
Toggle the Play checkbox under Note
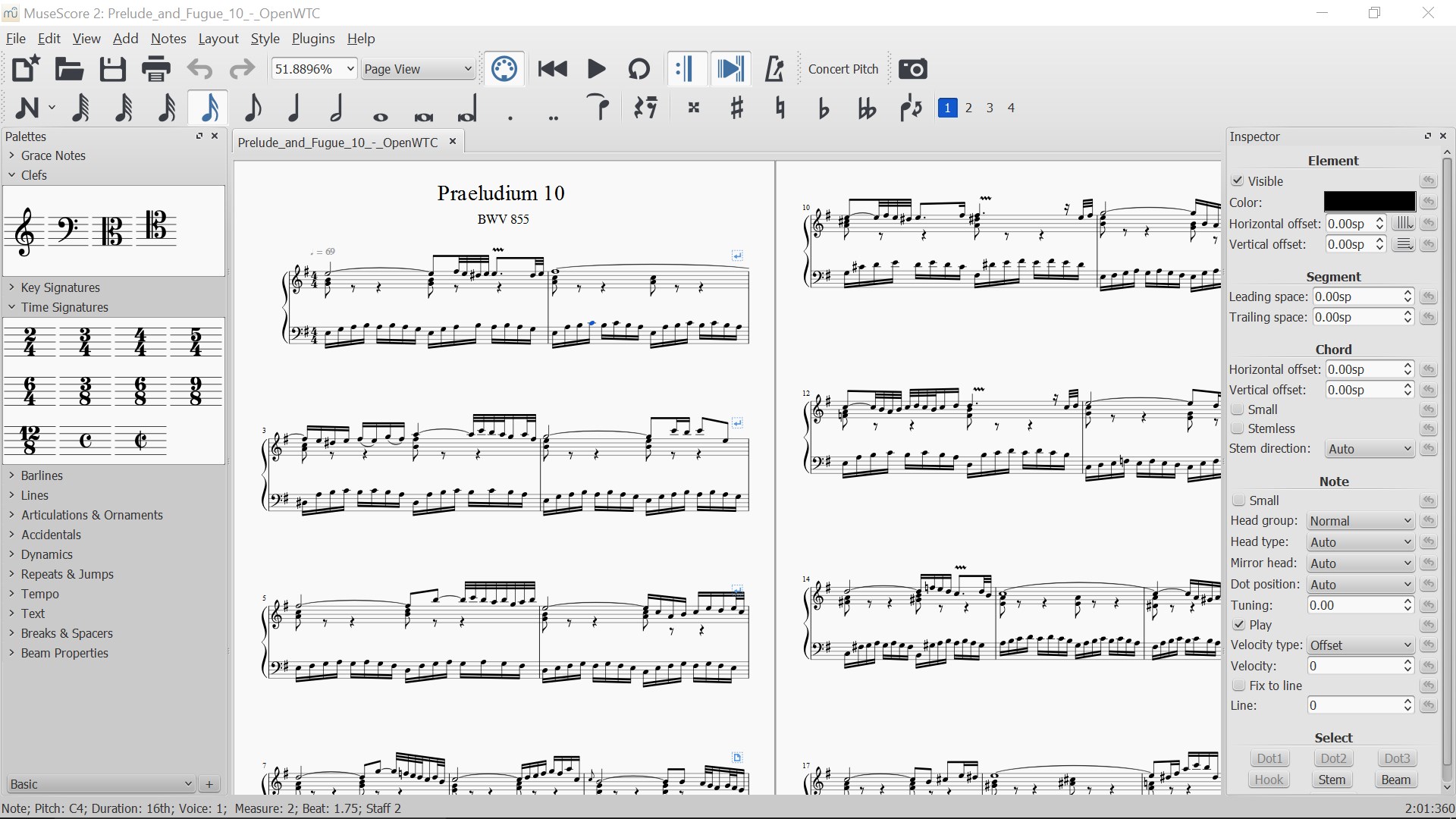point(1239,626)
